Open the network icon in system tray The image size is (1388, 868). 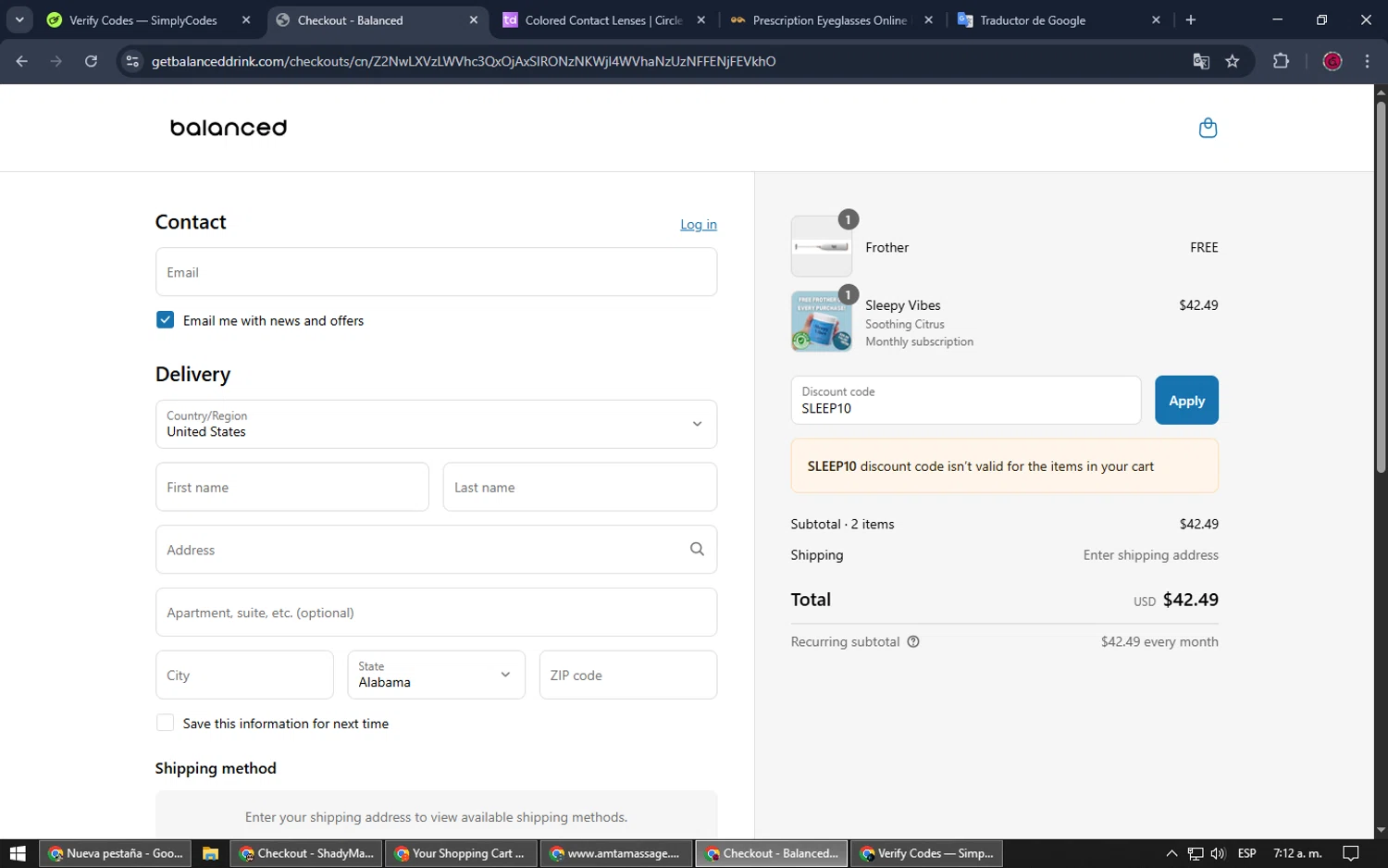1196,853
